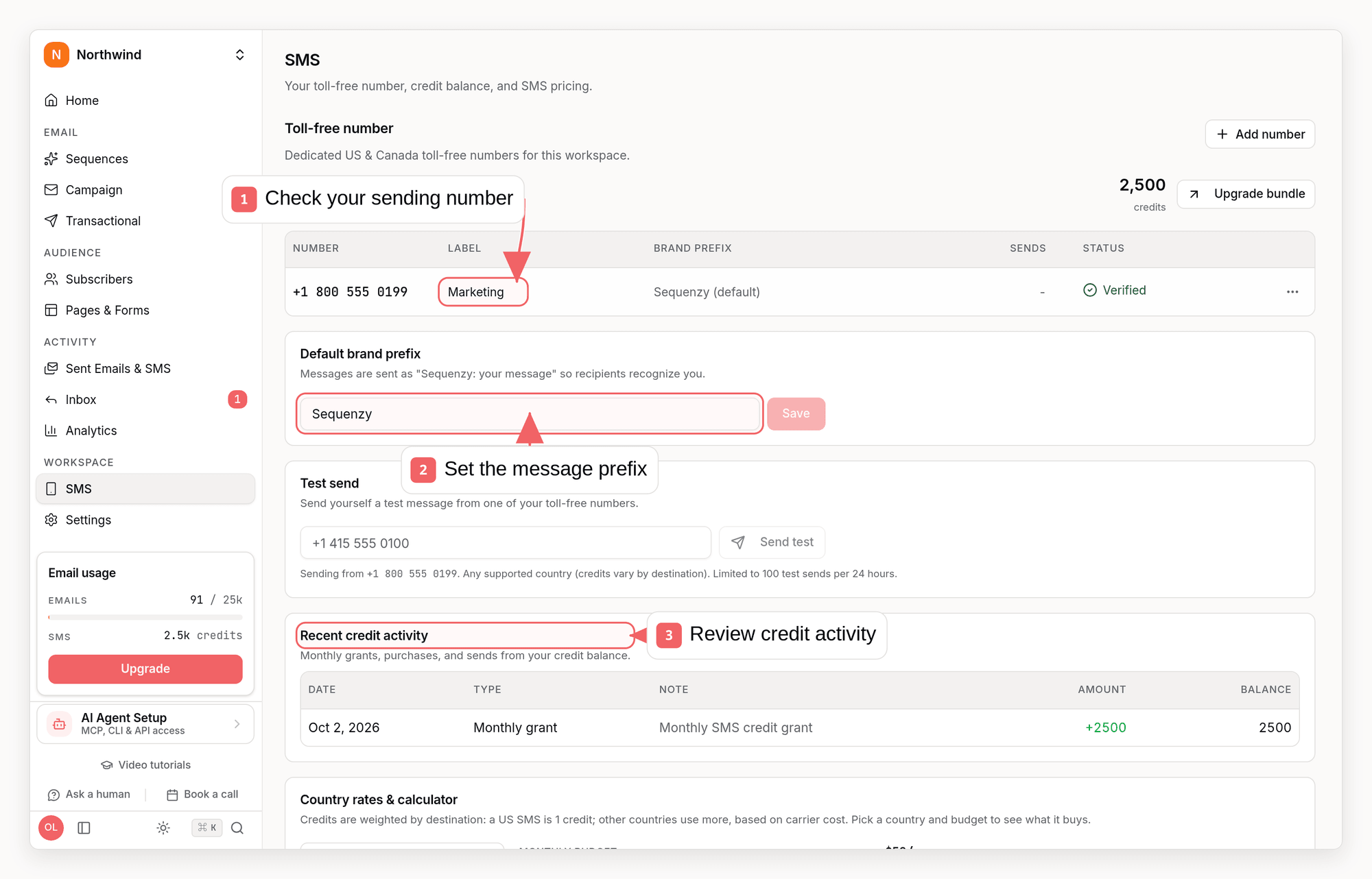The height and width of the screenshot is (879, 1372).
Task: Click the Home house icon
Action: tap(51, 100)
